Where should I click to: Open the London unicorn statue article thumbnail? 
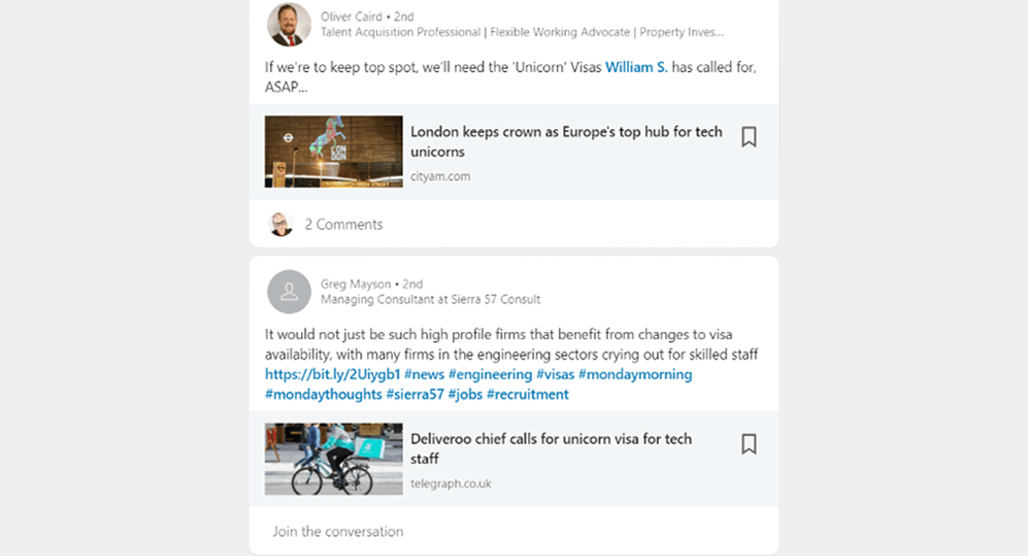coord(334,151)
